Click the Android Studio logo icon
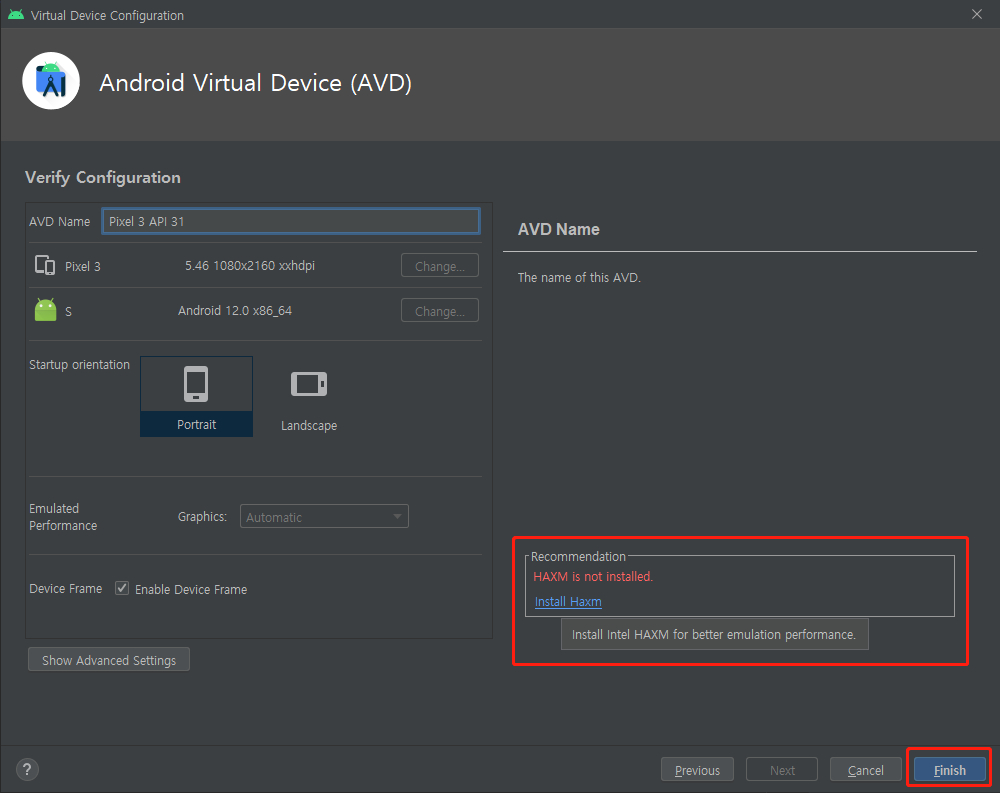This screenshot has height=793, width=1000. pyautogui.click(x=51, y=81)
